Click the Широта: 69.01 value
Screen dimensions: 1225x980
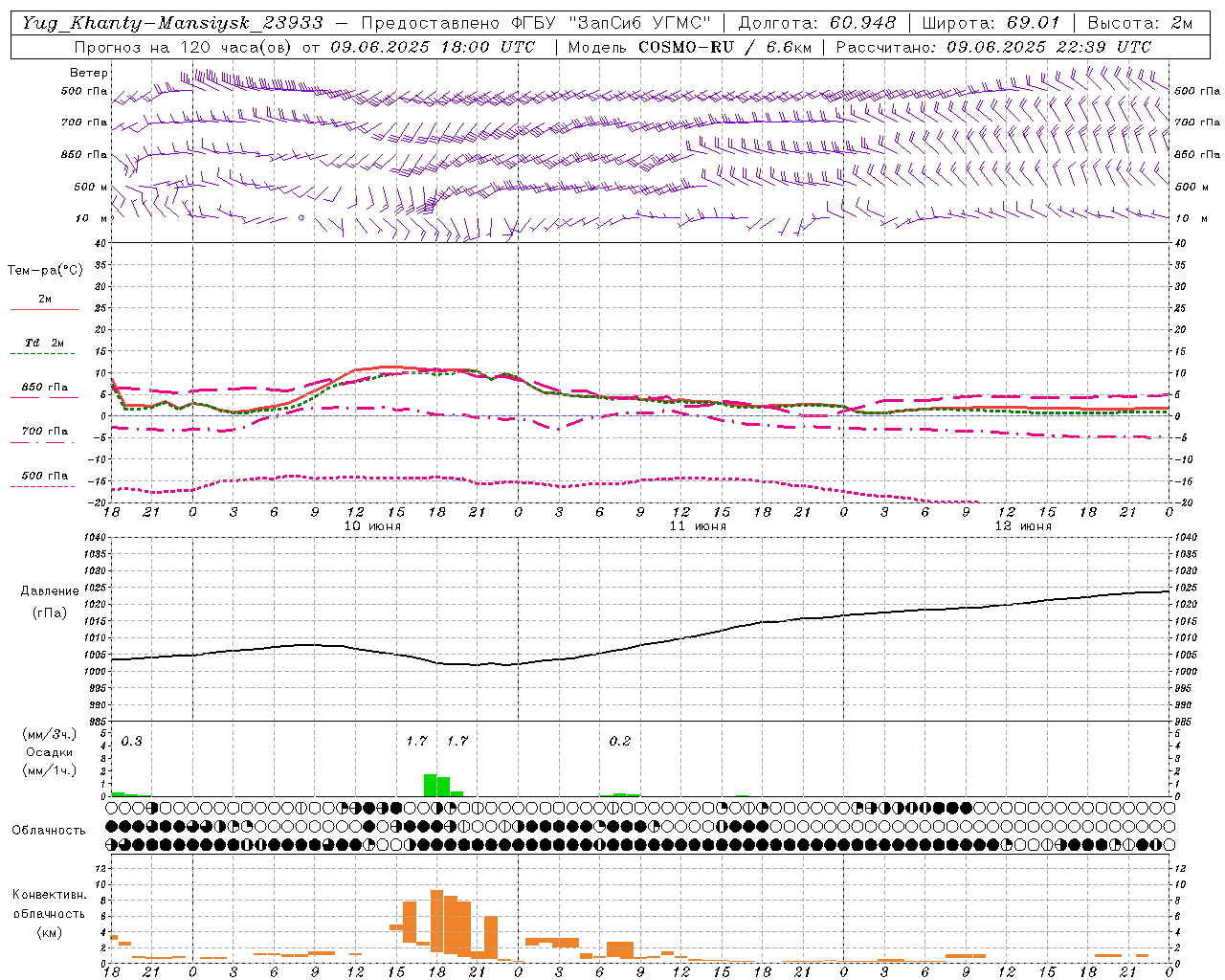tap(991, 23)
